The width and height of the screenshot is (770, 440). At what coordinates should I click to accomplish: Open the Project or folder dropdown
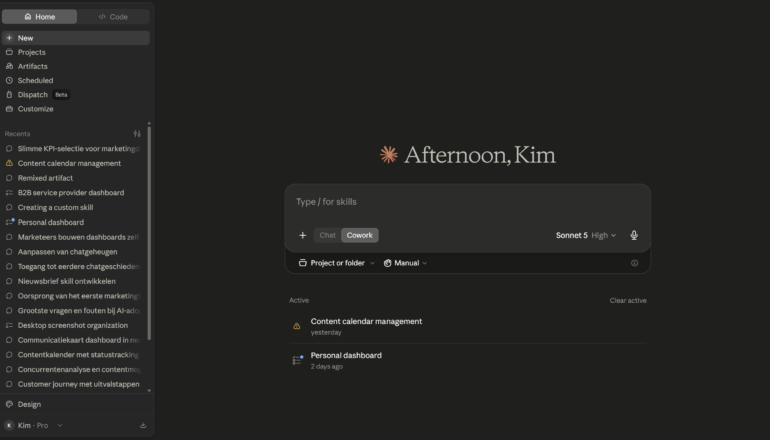pos(337,263)
